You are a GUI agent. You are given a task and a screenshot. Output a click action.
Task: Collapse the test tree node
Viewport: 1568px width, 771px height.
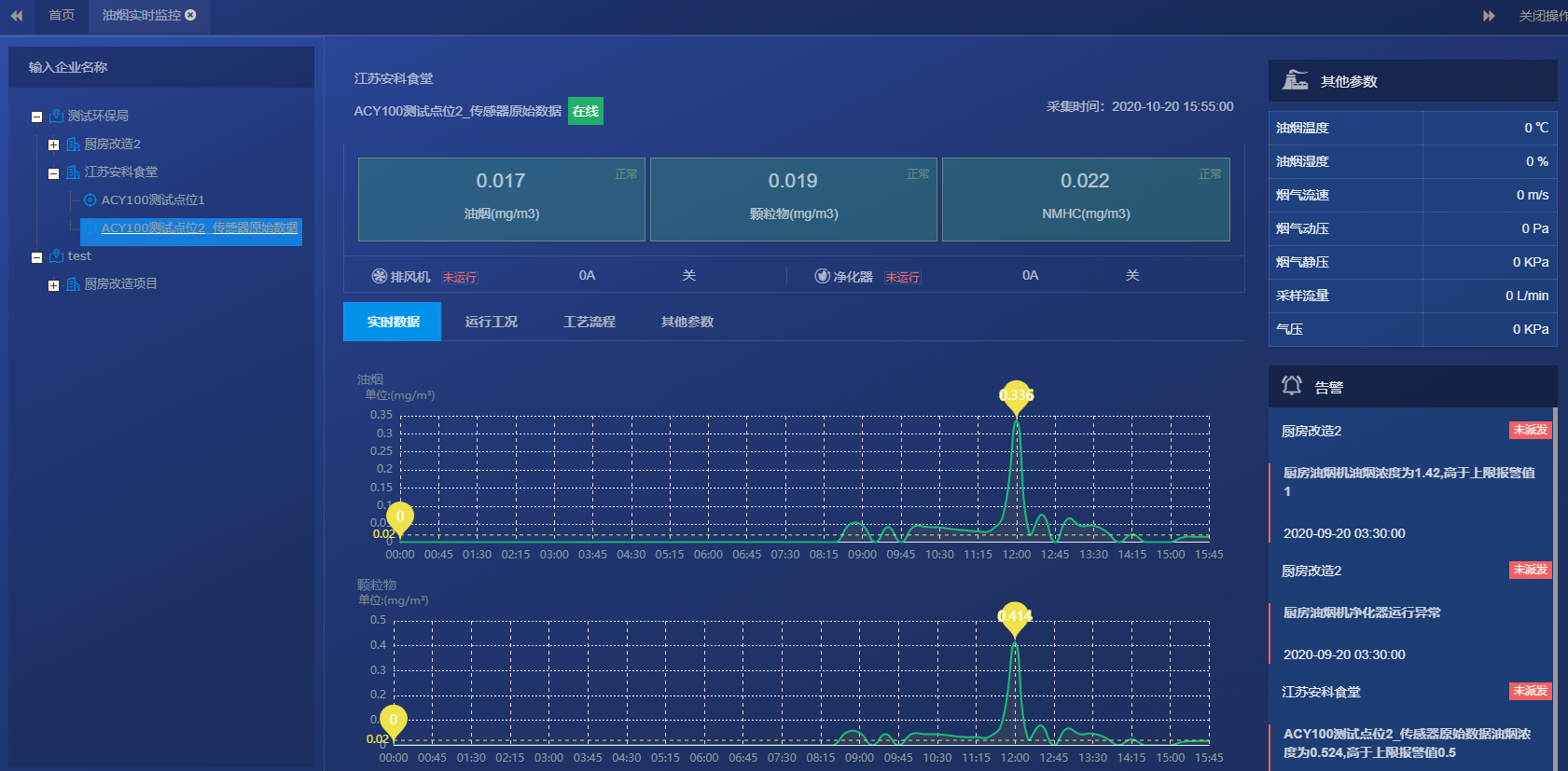(36, 256)
